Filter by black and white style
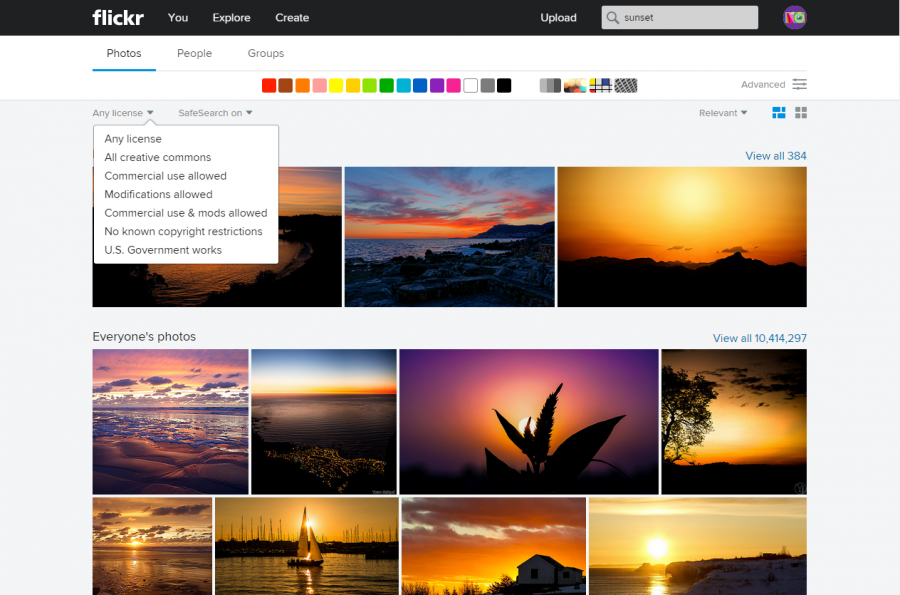The image size is (900, 595). (x=550, y=85)
